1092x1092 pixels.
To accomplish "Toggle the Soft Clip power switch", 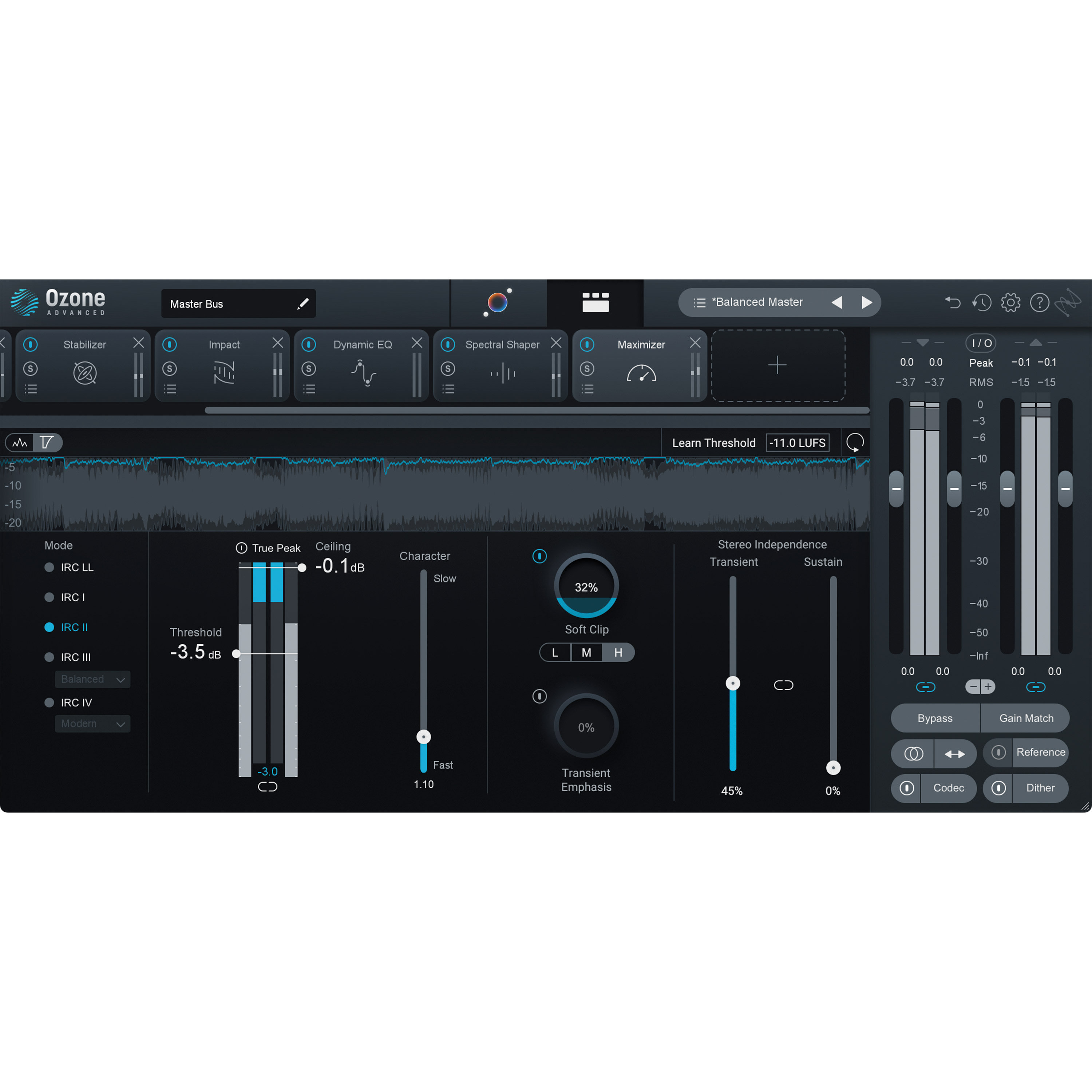I will [540, 557].
